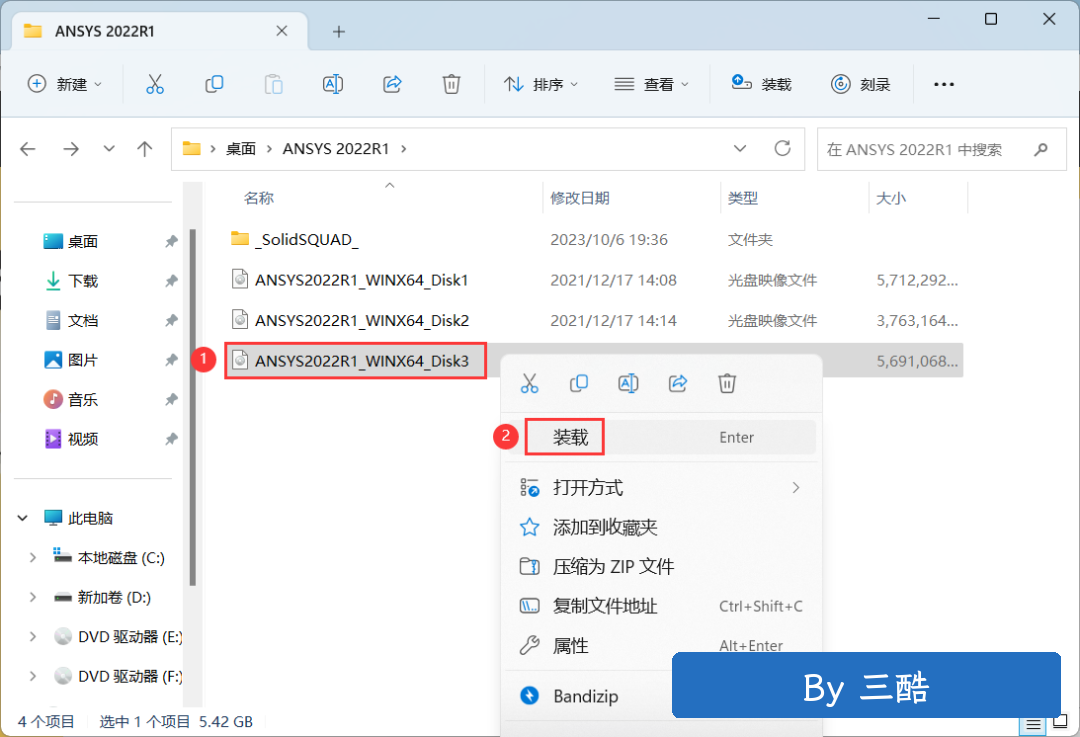The height and width of the screenshot is (737, 1080).
Task: Click the search box for ANSYS 2022R1
Action: pos(942,149)
